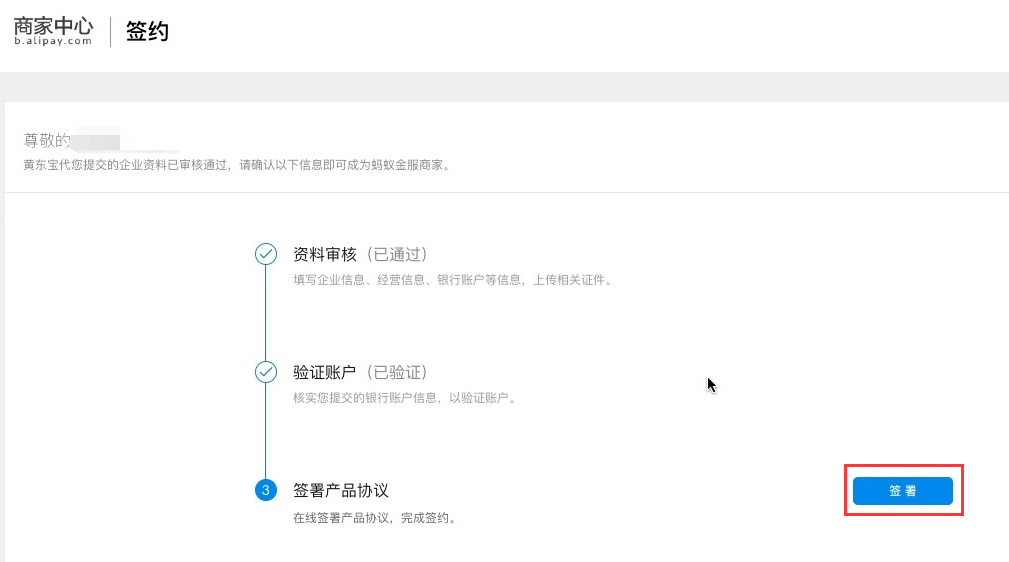Click the 在线签署产品协议 description text
The image size is (1009, 562).
coord(374,518)
